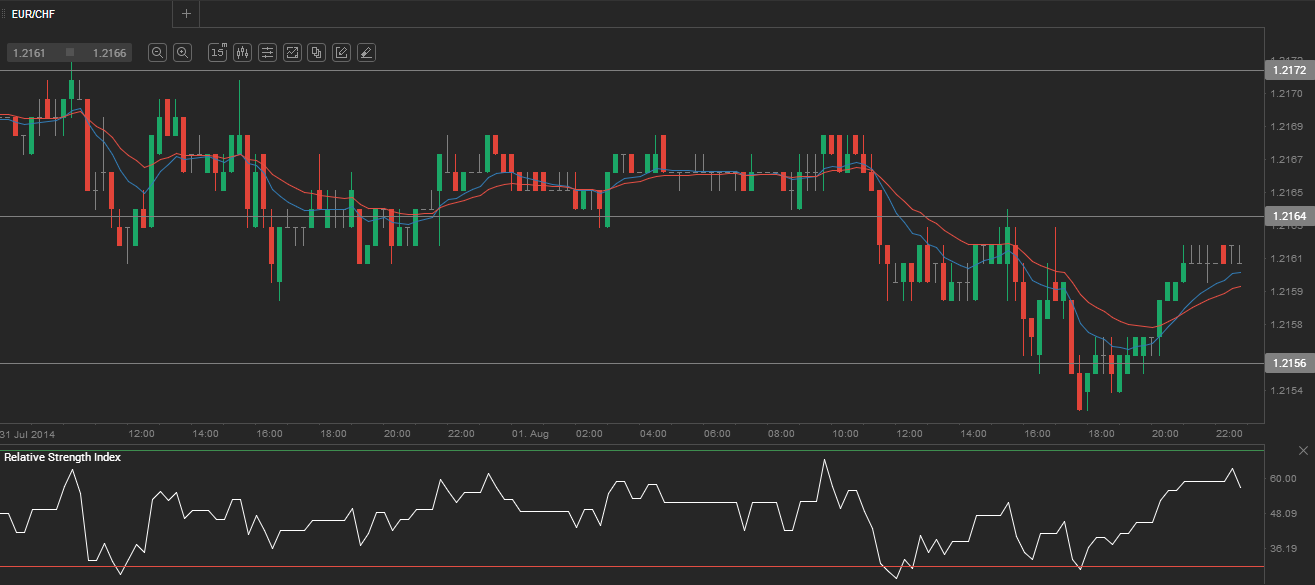Add a new chart tab
The image size is (1315, 585).
point(186,14)
